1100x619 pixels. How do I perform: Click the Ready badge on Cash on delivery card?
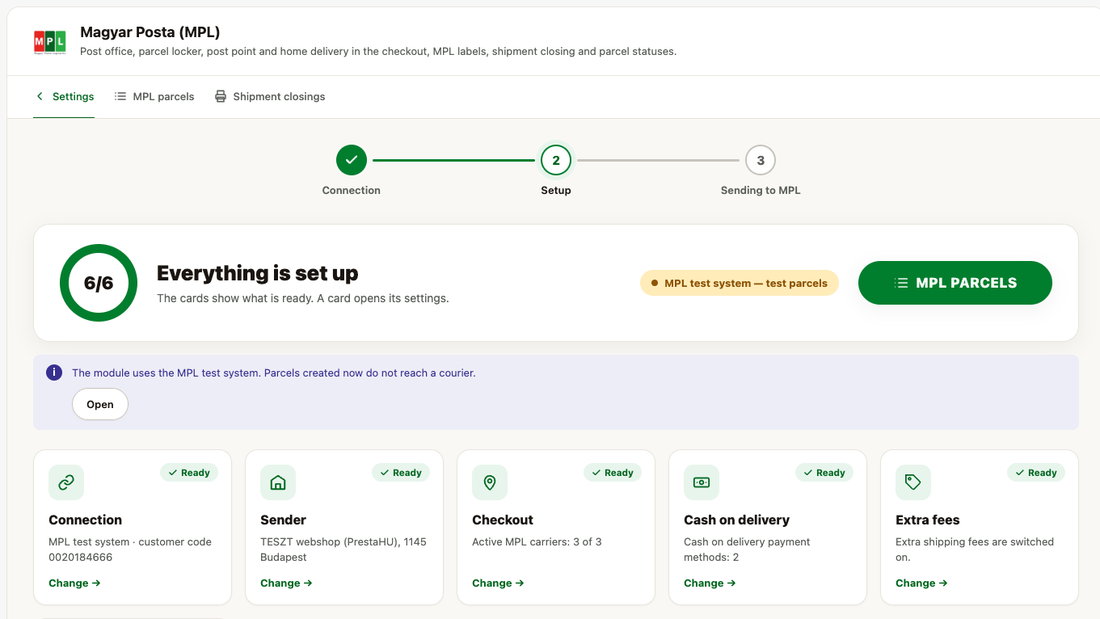pos(824,472)
